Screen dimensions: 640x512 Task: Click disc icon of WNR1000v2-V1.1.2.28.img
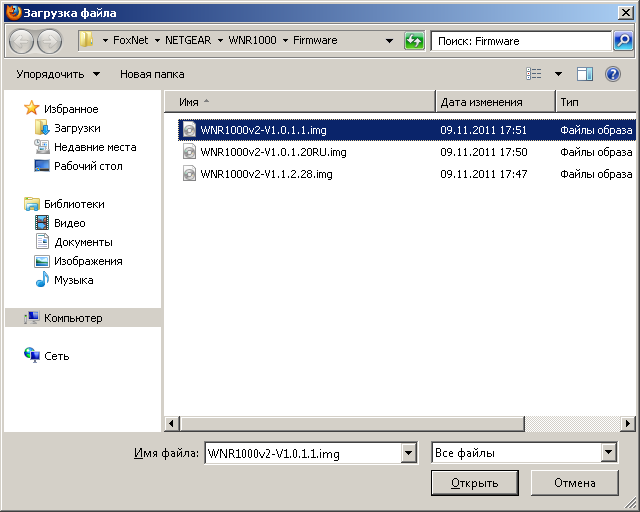tap(189, 174)
